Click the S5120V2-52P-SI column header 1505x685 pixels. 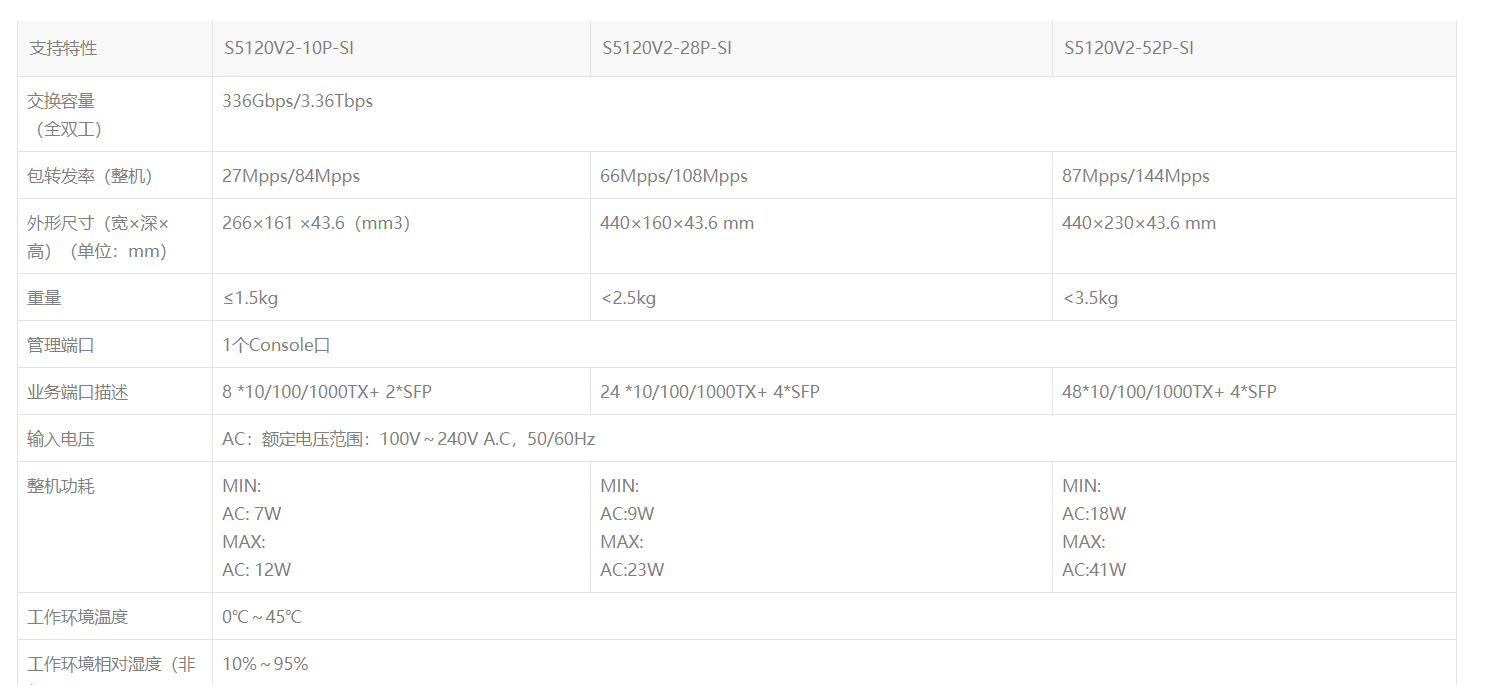pyautogui.click(x=1128, y=48)
